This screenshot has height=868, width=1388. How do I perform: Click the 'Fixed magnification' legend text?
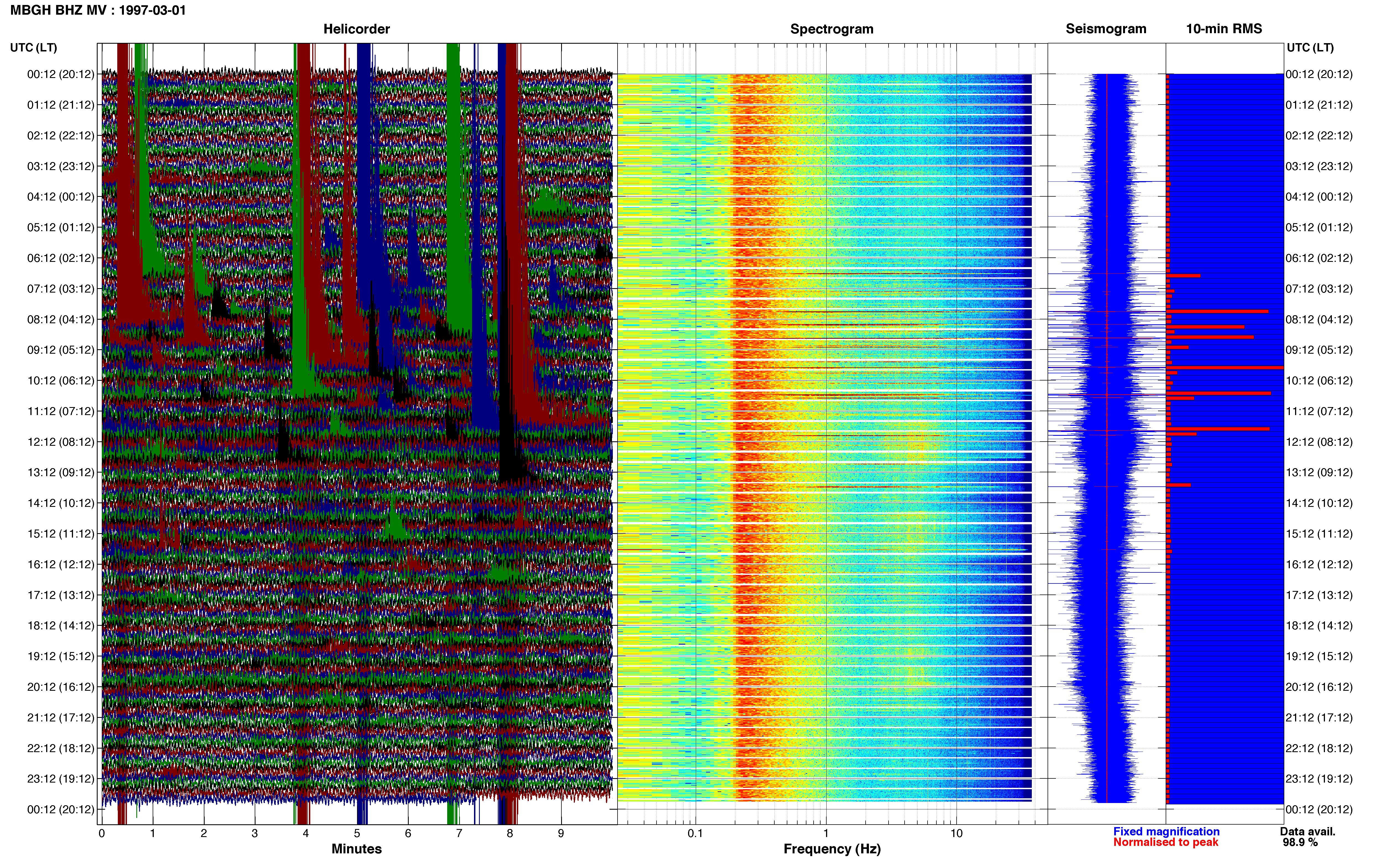click(1166, 831)
